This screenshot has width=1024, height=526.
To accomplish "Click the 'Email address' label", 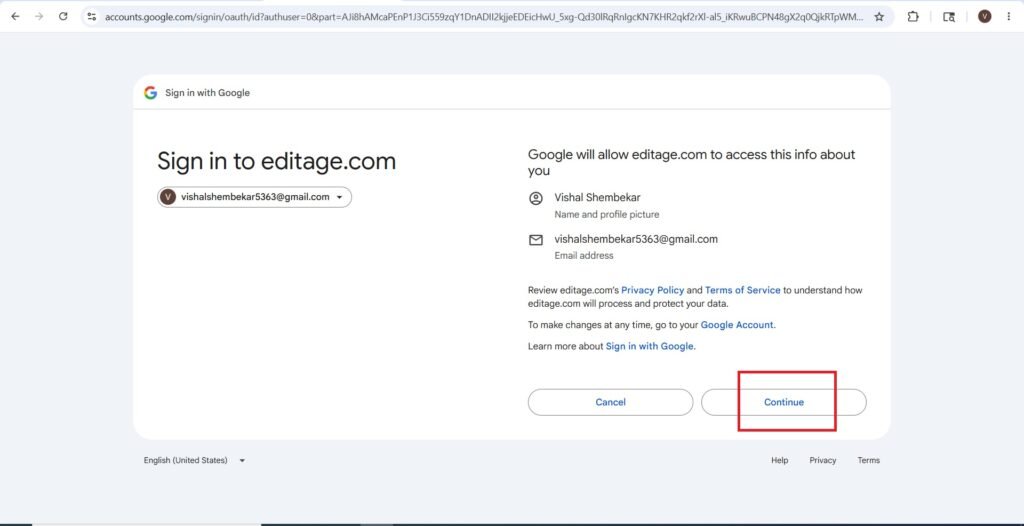I will tap(584, 255).
